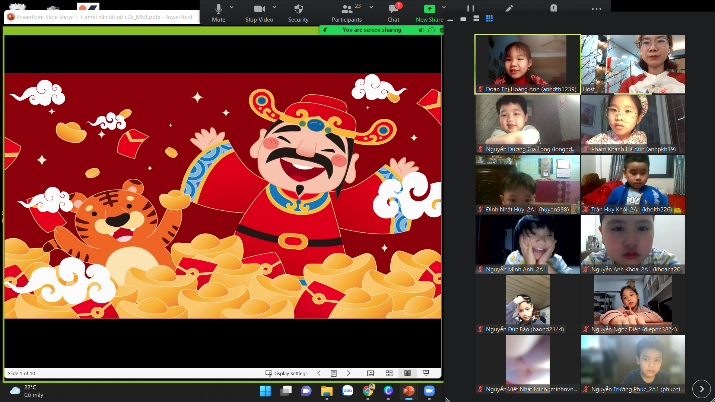Select Trần Huy Khải's video thumbnail
Screen dimensions: 715x402
[x=632, y=184]
